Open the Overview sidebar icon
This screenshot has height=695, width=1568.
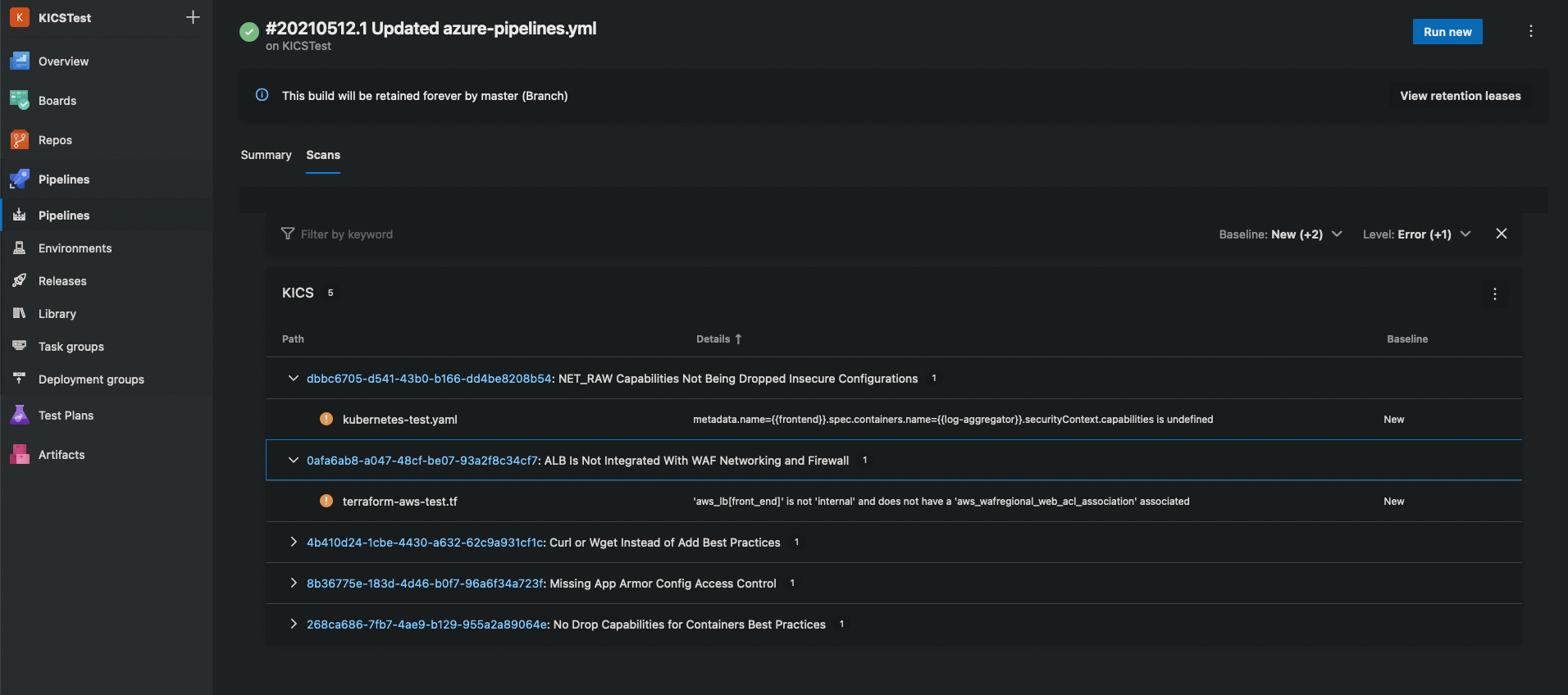(20, 61)
